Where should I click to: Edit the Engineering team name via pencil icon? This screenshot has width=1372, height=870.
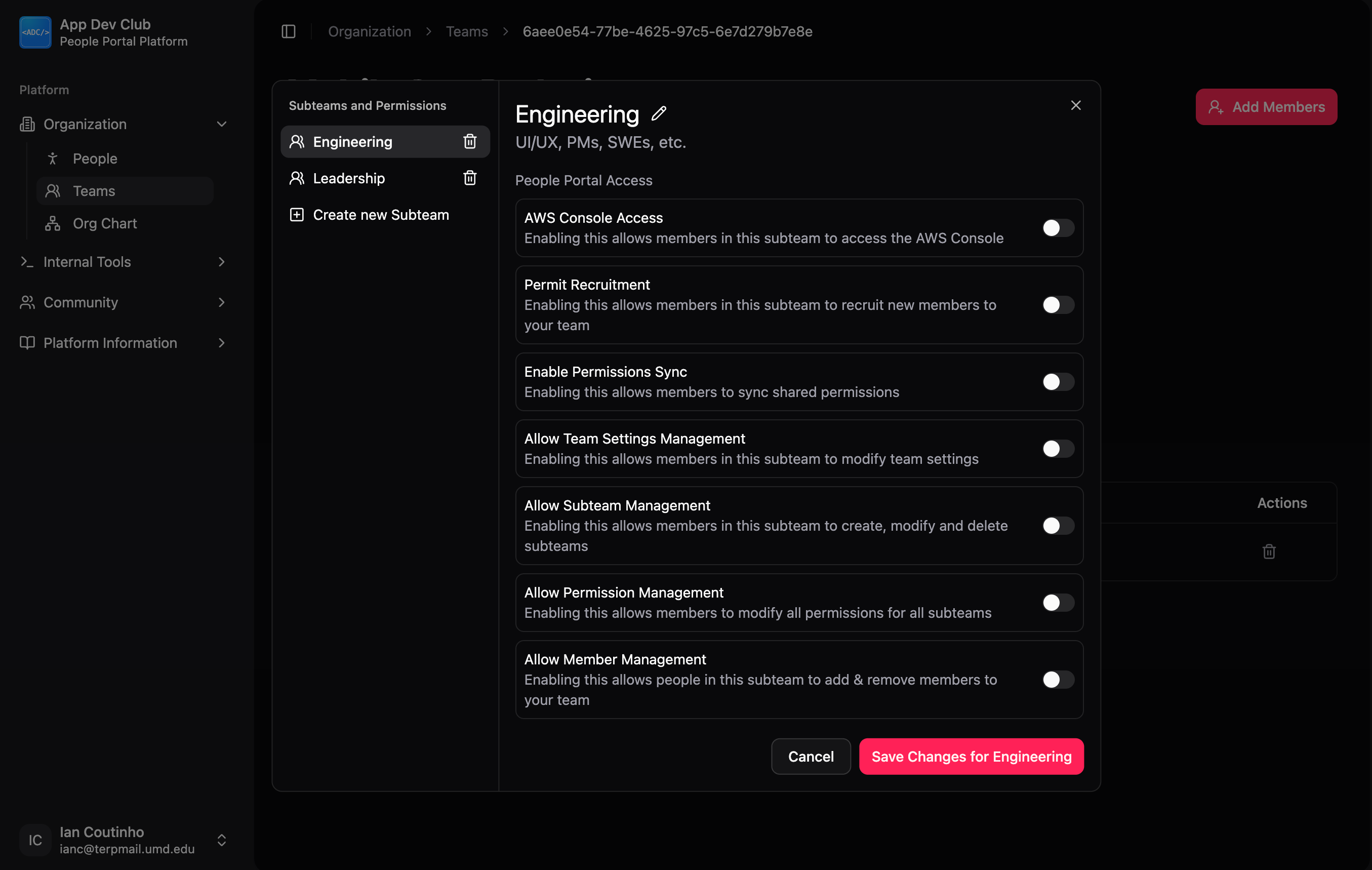[658, 113]
